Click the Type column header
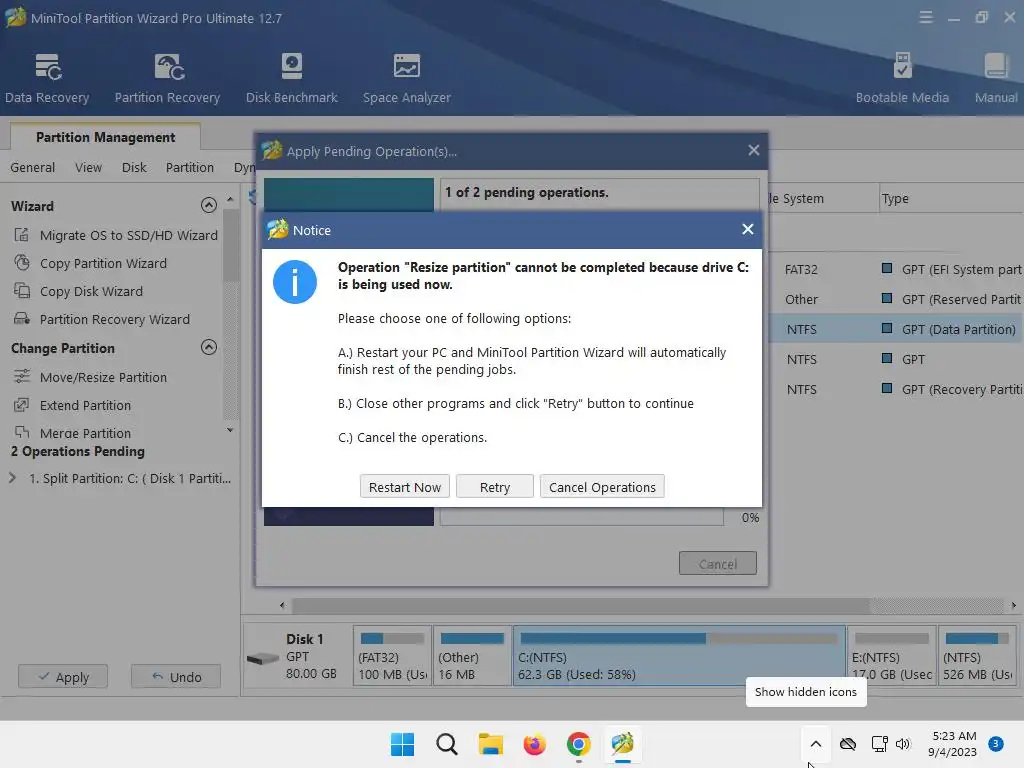Viewport: 1024px width, 768px height. (952, 199)
